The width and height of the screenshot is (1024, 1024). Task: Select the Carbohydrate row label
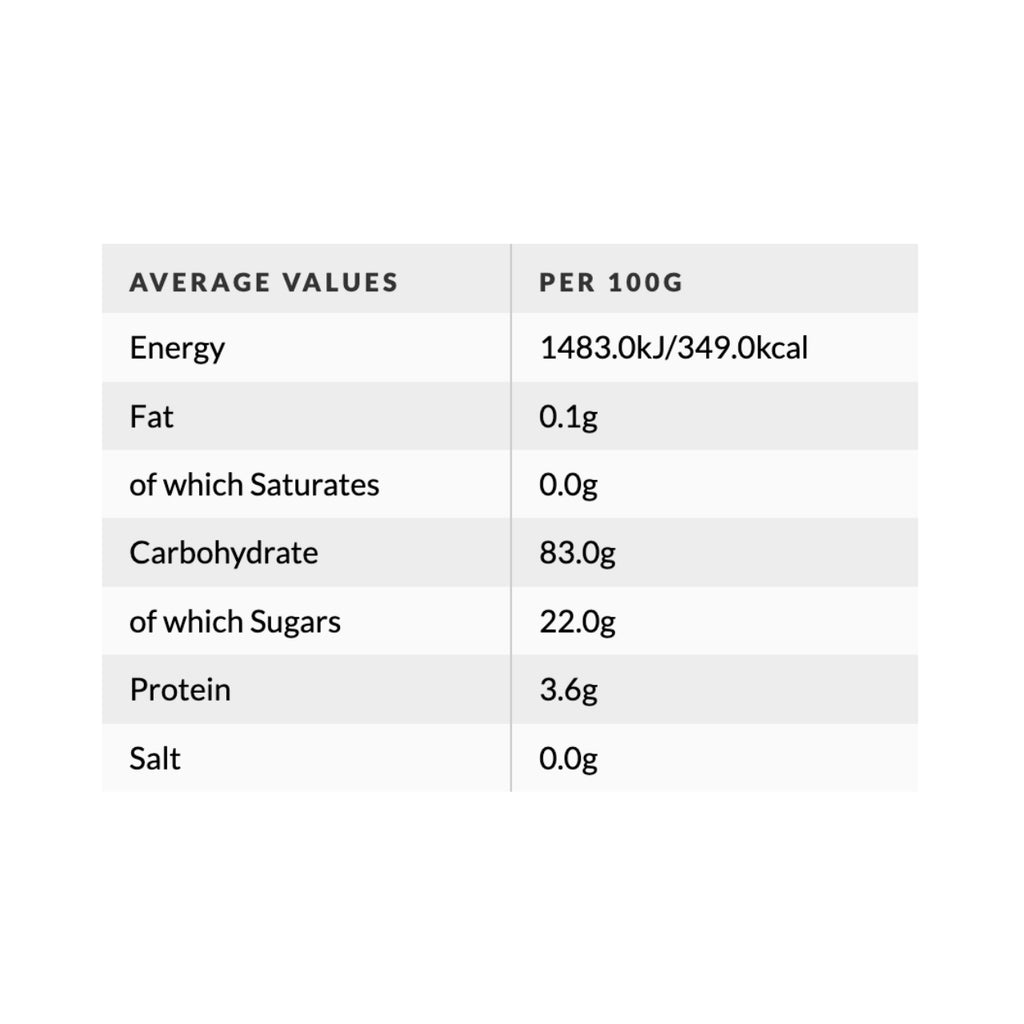pyautogui.click(x=223, y=553)
